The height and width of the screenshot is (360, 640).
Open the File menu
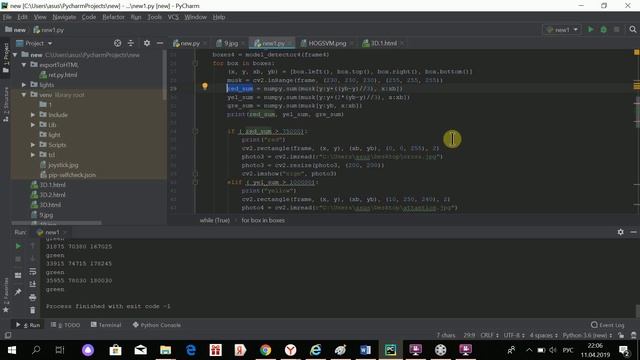(7, 17)
